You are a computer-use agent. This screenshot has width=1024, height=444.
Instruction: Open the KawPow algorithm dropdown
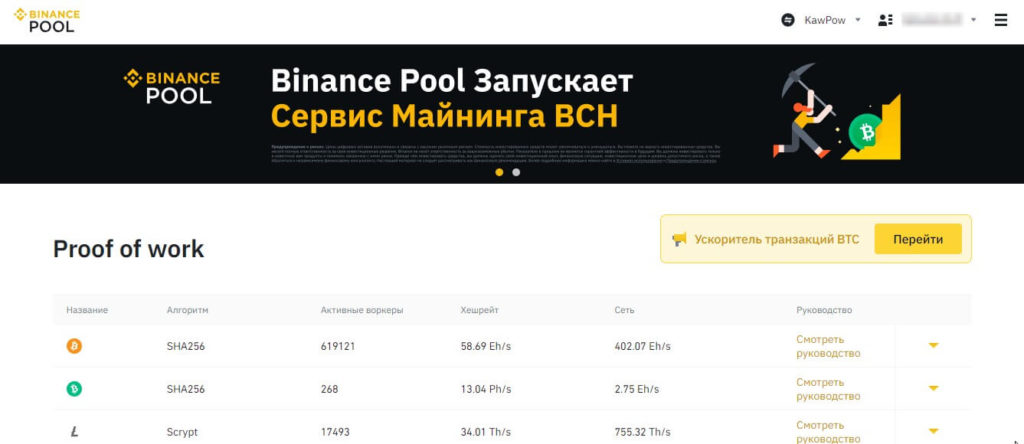tap(857, 20)
